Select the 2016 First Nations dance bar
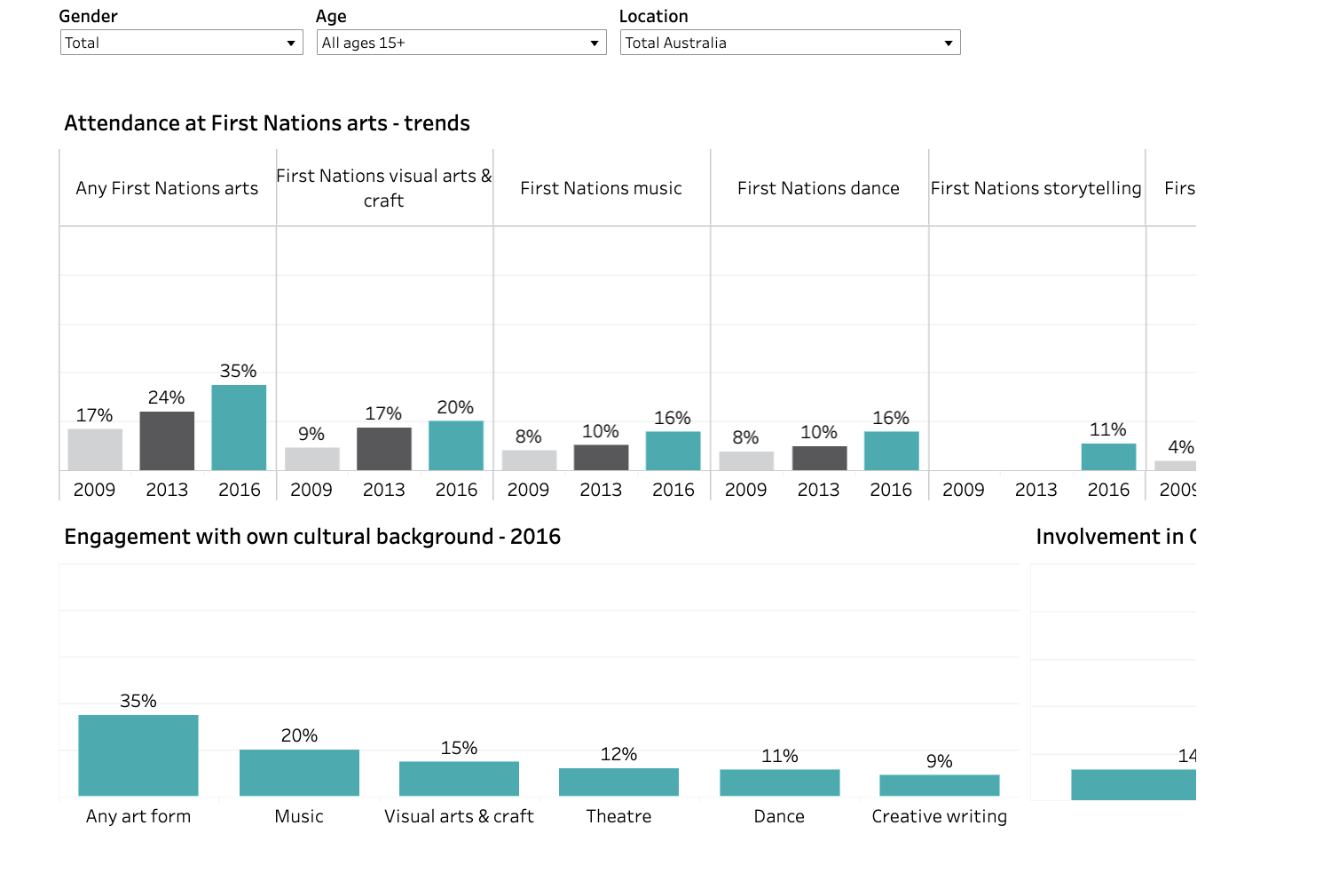Image resolution: width=1331 pixels, height=896 pixels. [891, 451]
